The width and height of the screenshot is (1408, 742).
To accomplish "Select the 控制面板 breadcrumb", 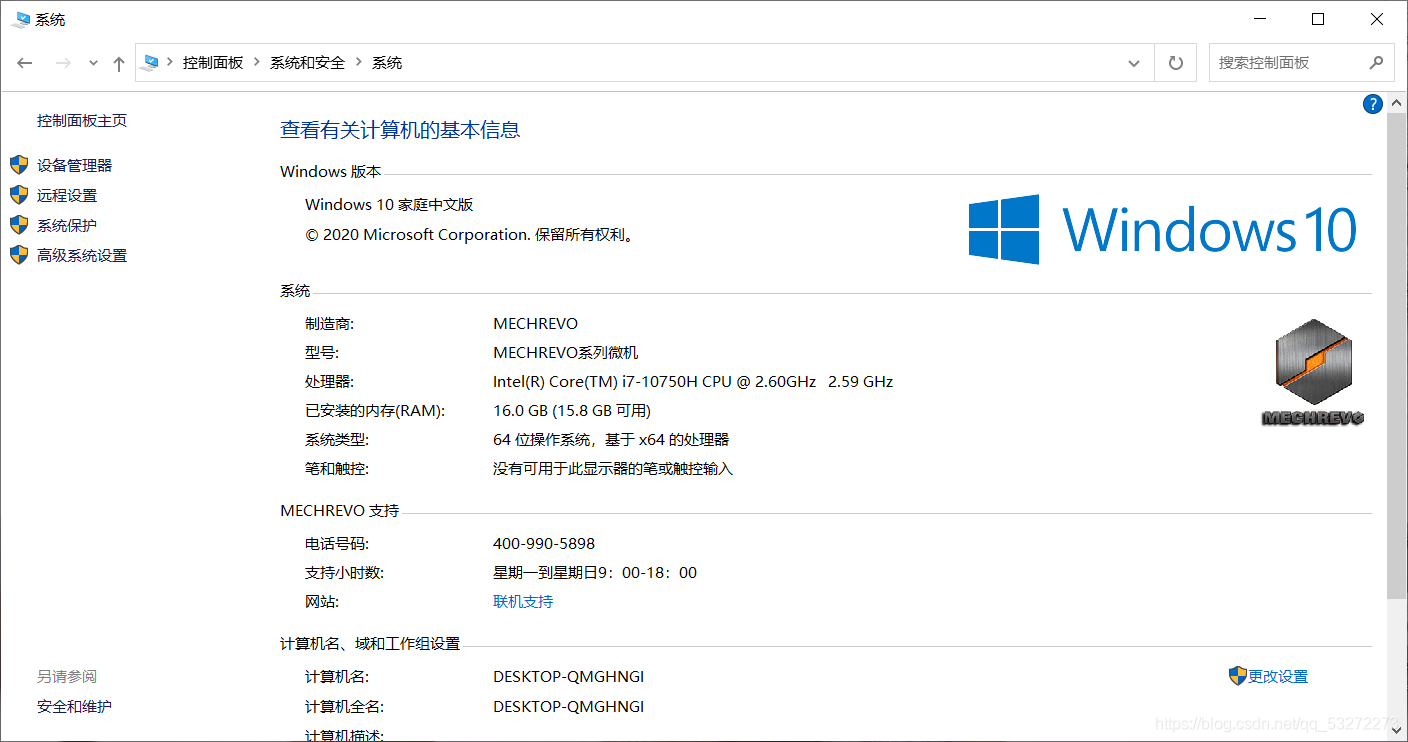I will tap(213, 62).
